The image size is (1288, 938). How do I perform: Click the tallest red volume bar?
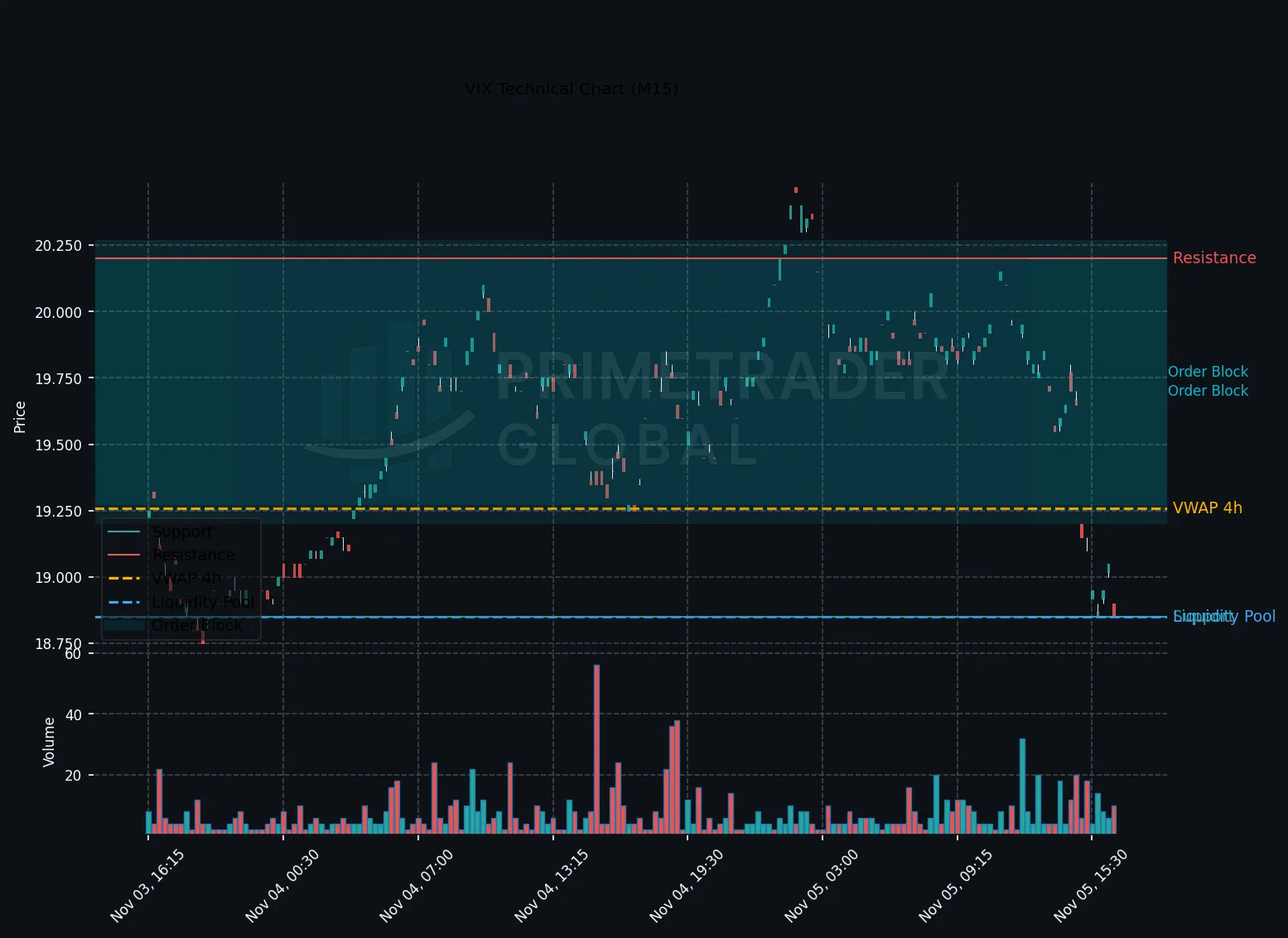pos(596,748)
